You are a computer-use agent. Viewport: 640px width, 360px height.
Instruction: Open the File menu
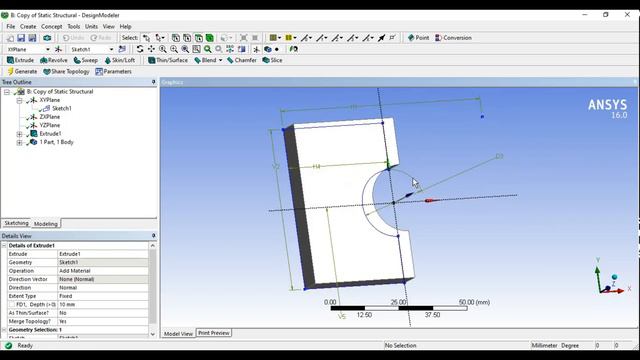[x=11, y=27]
